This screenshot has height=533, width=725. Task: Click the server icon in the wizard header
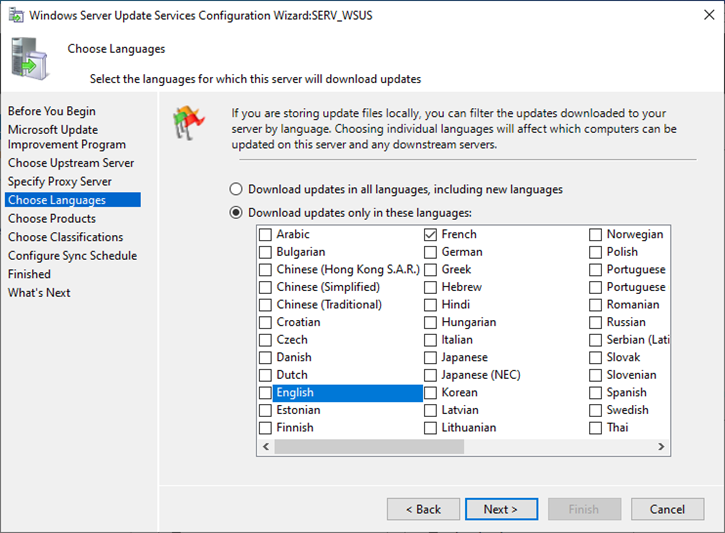[30, 59]
